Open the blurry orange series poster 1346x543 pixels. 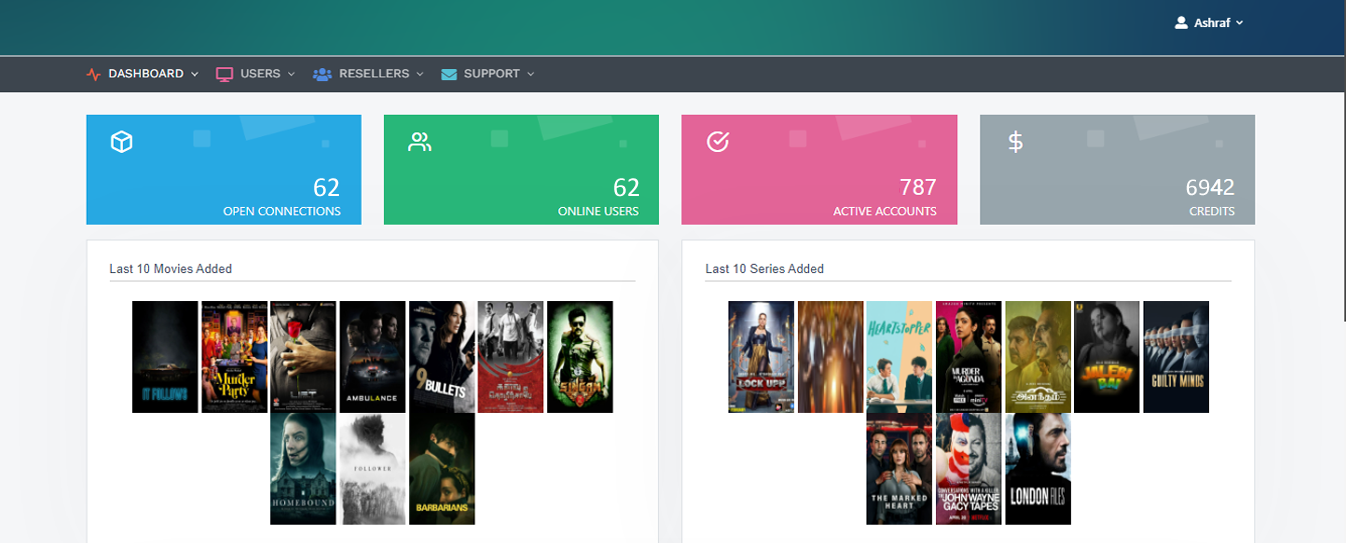pyautogui.click(x=830, y=357)
